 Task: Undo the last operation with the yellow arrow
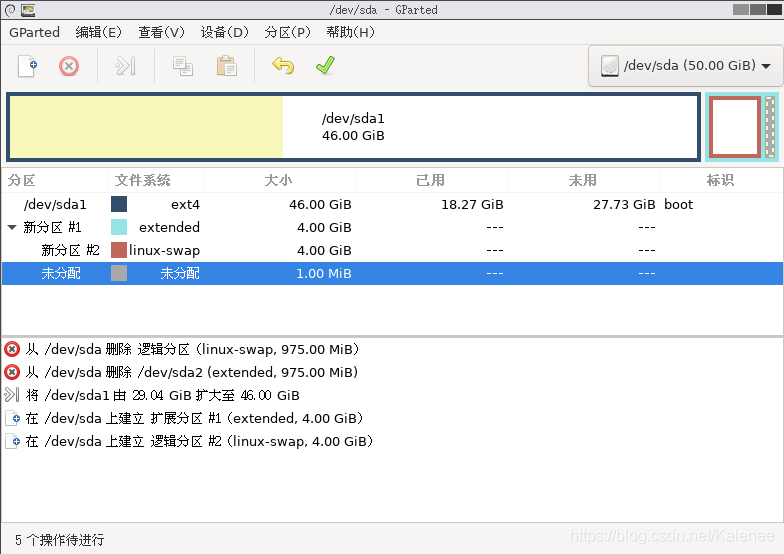point(283,66)
